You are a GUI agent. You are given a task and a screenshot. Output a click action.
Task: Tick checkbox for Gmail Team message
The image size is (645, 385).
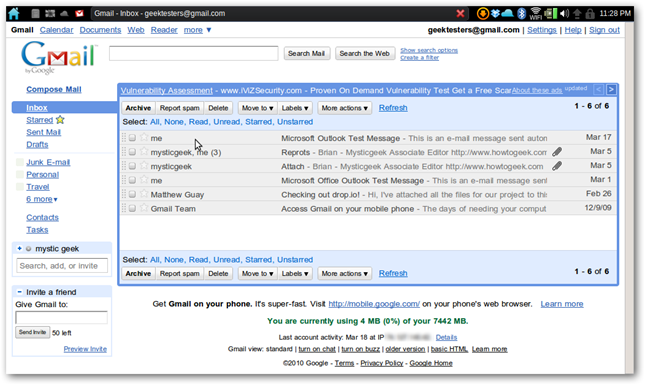[x=132, y=208]
